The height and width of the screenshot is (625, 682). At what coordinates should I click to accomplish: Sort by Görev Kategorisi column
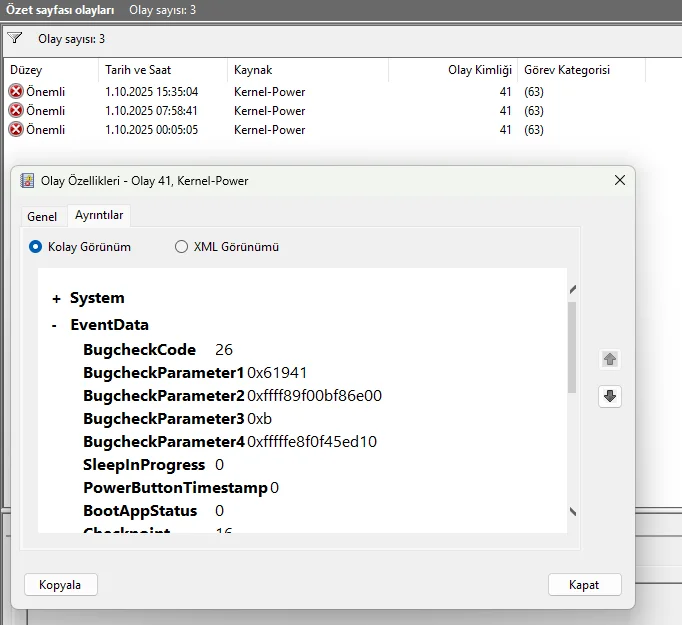[x=582, y=70]
